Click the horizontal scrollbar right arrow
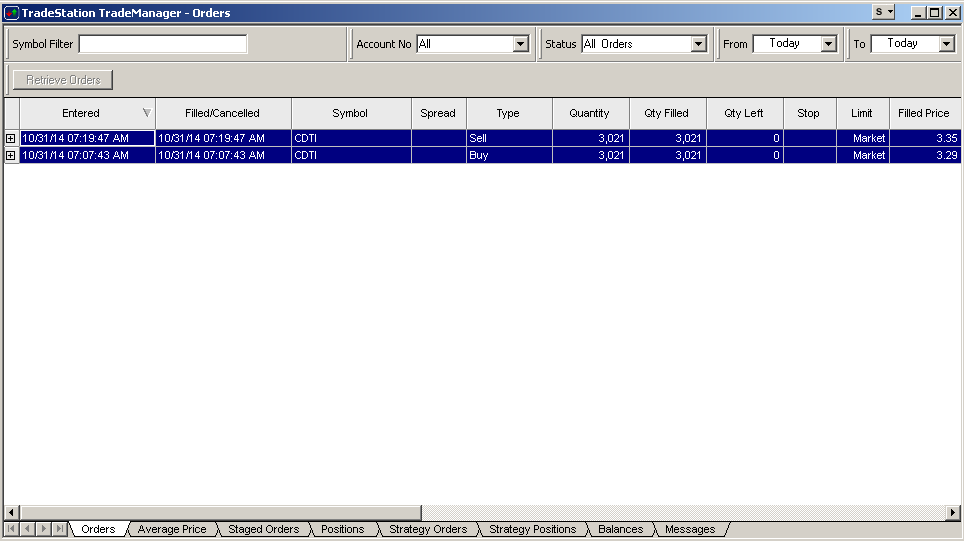The image size is (964, 541). (953, 512)
